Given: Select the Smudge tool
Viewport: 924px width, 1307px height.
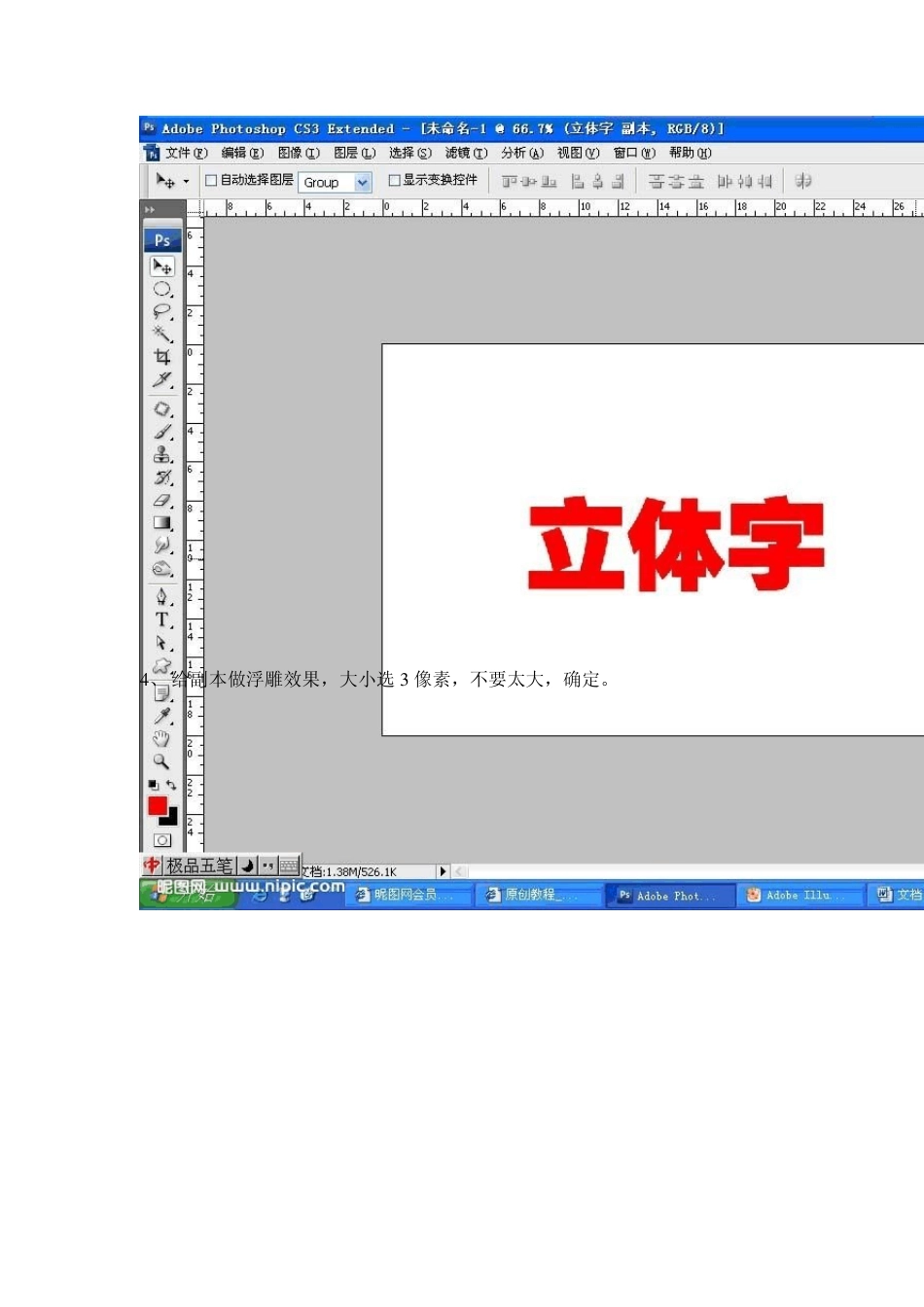Looking at the screenshot, I should 161,546.
